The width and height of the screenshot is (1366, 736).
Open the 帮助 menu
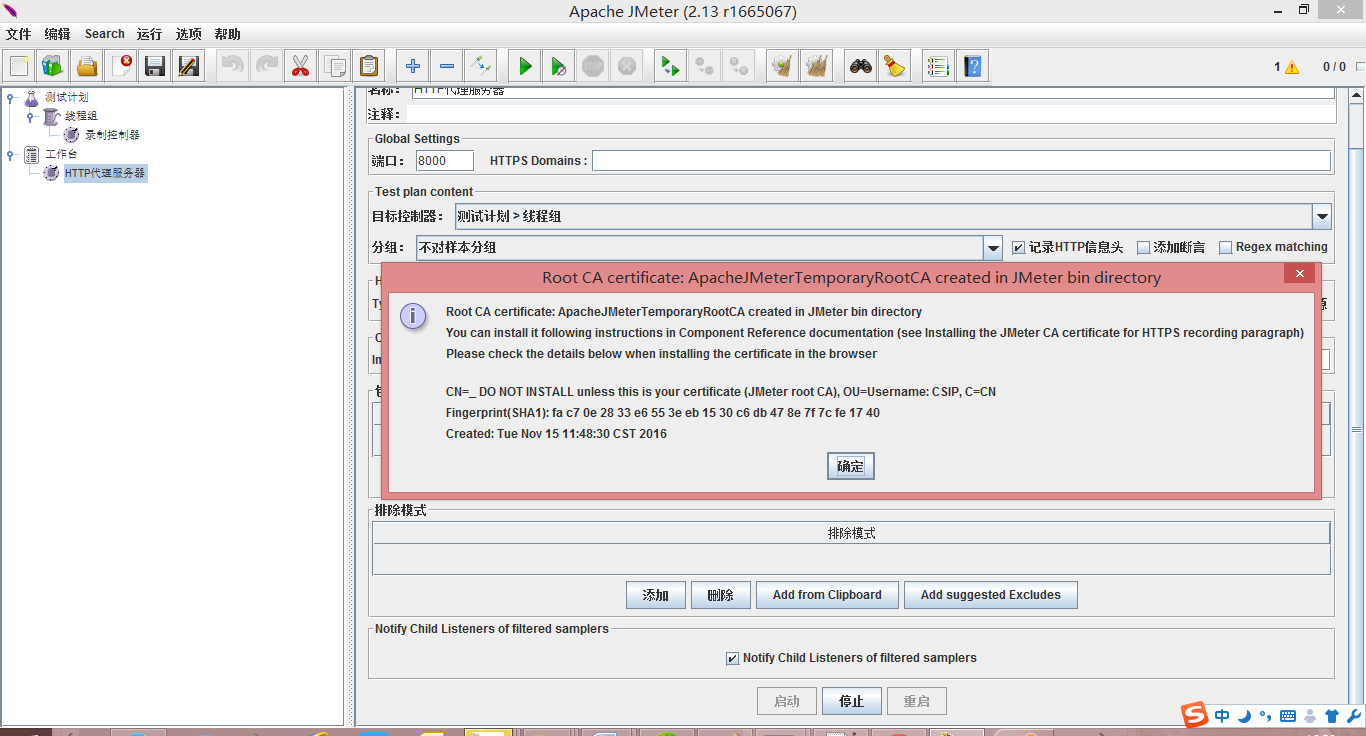pyautogui.click(x=228, y=34)
